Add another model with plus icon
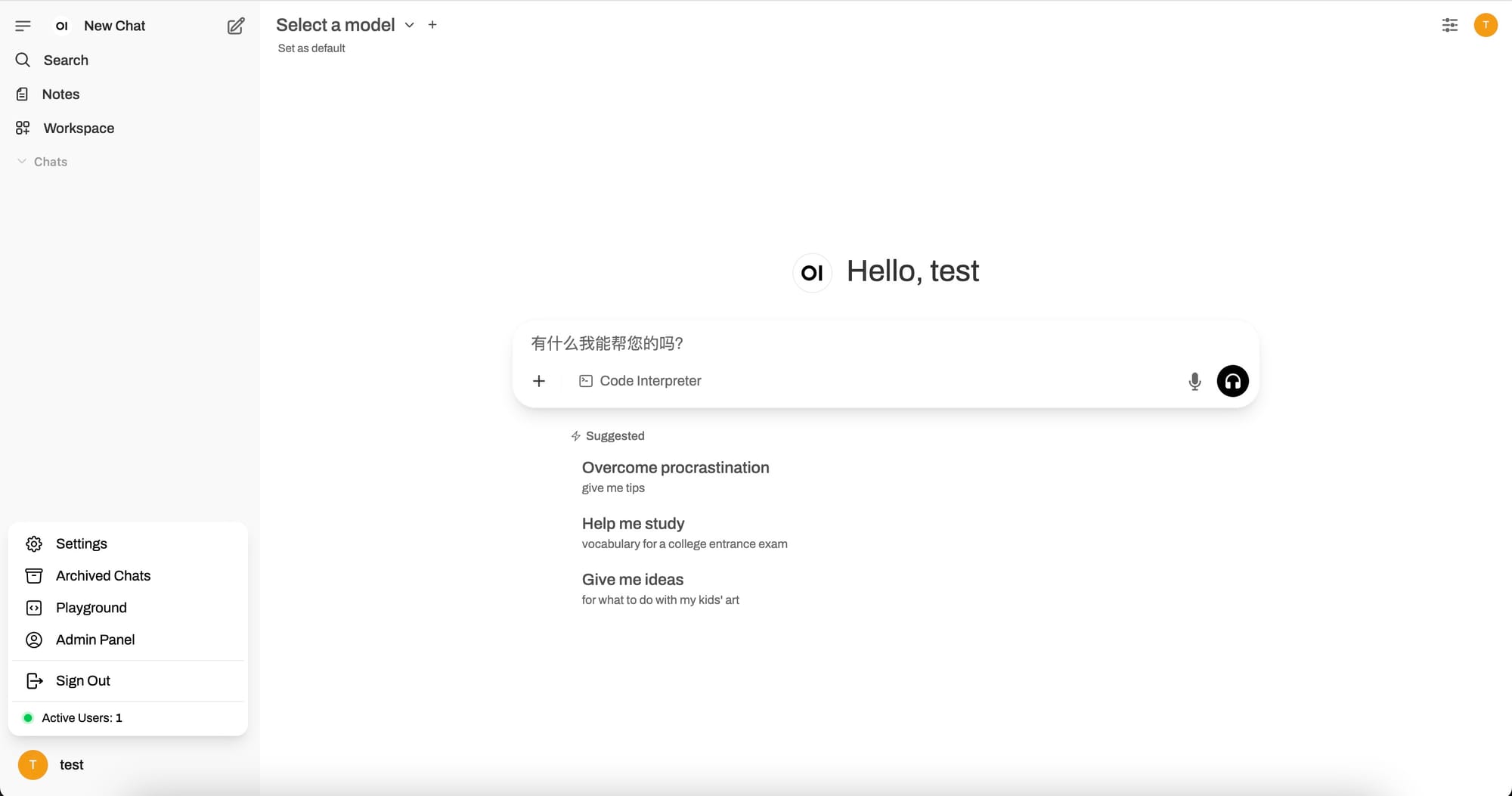Screen dimensions: 1512x796 tap(432, 25)
